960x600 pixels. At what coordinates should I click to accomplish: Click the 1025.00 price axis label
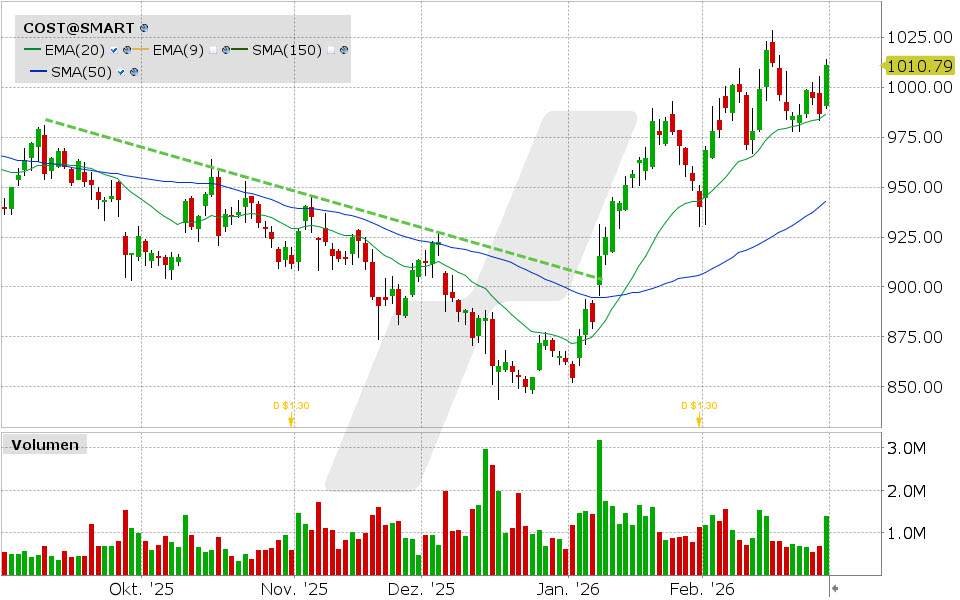click(918, 39)
